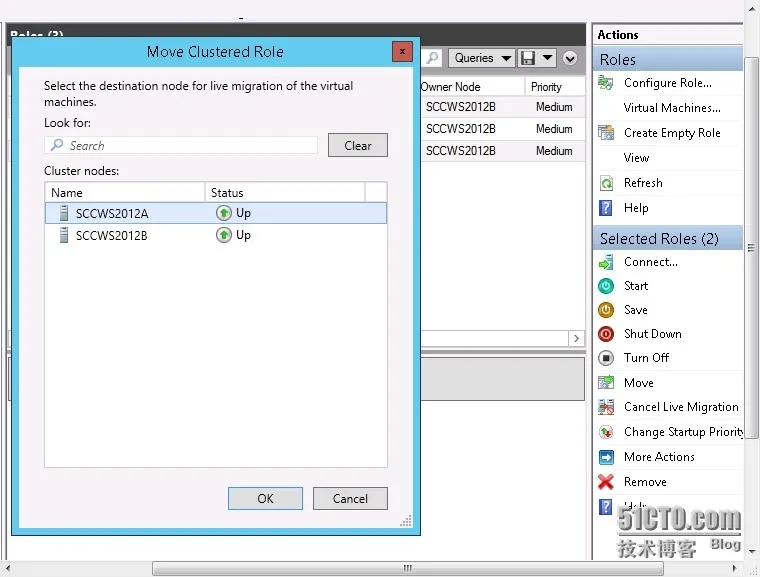
Task: Click Shut Down action
Action: [652, 334]
